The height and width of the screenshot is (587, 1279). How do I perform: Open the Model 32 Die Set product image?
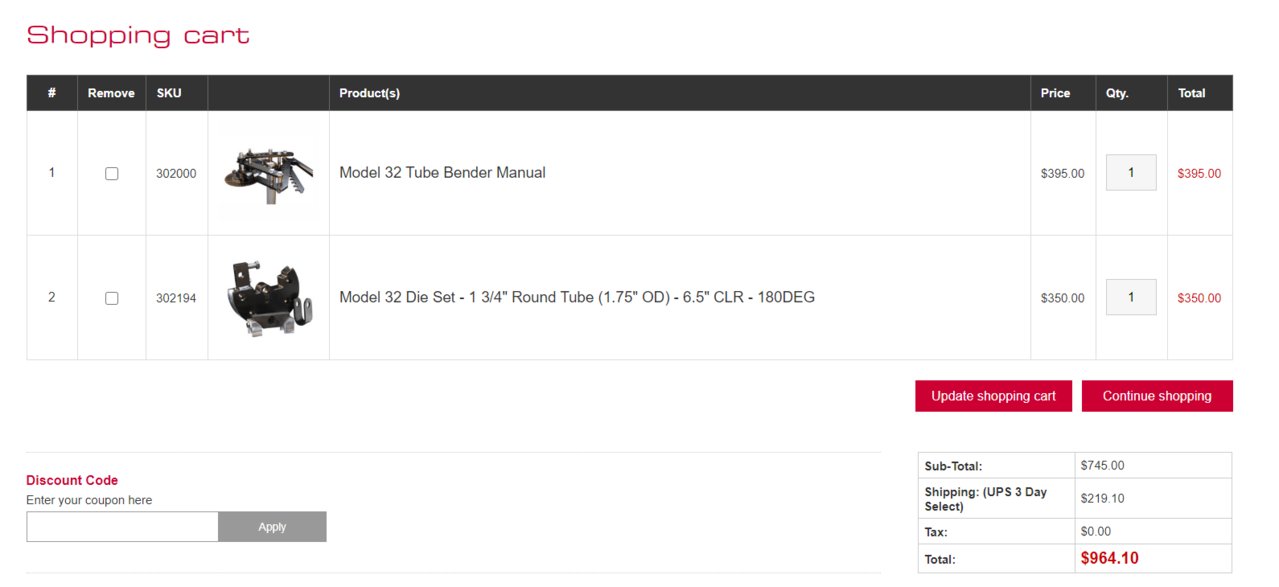click(x=268, y=298)
